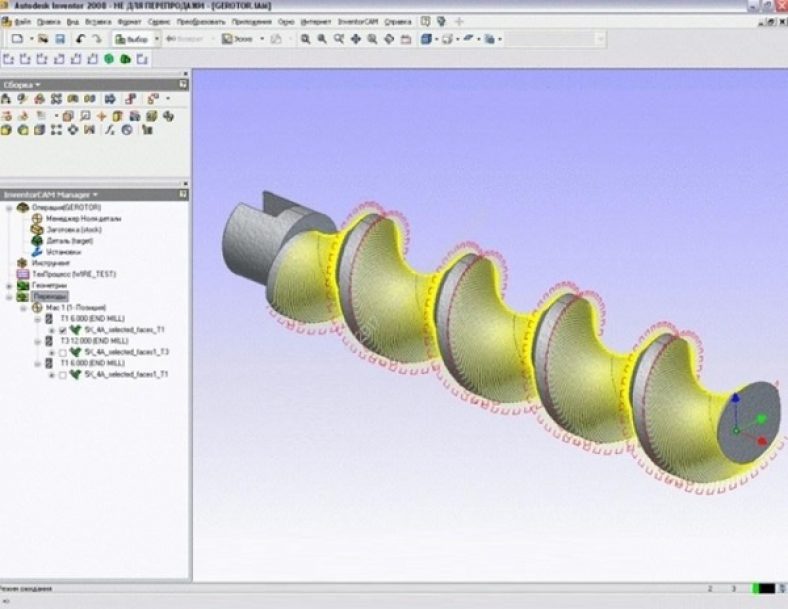This screenshot has width=788, height=609.
Task: Open the Справка menu
Action: pyautogui.click(x=398, y=22)
